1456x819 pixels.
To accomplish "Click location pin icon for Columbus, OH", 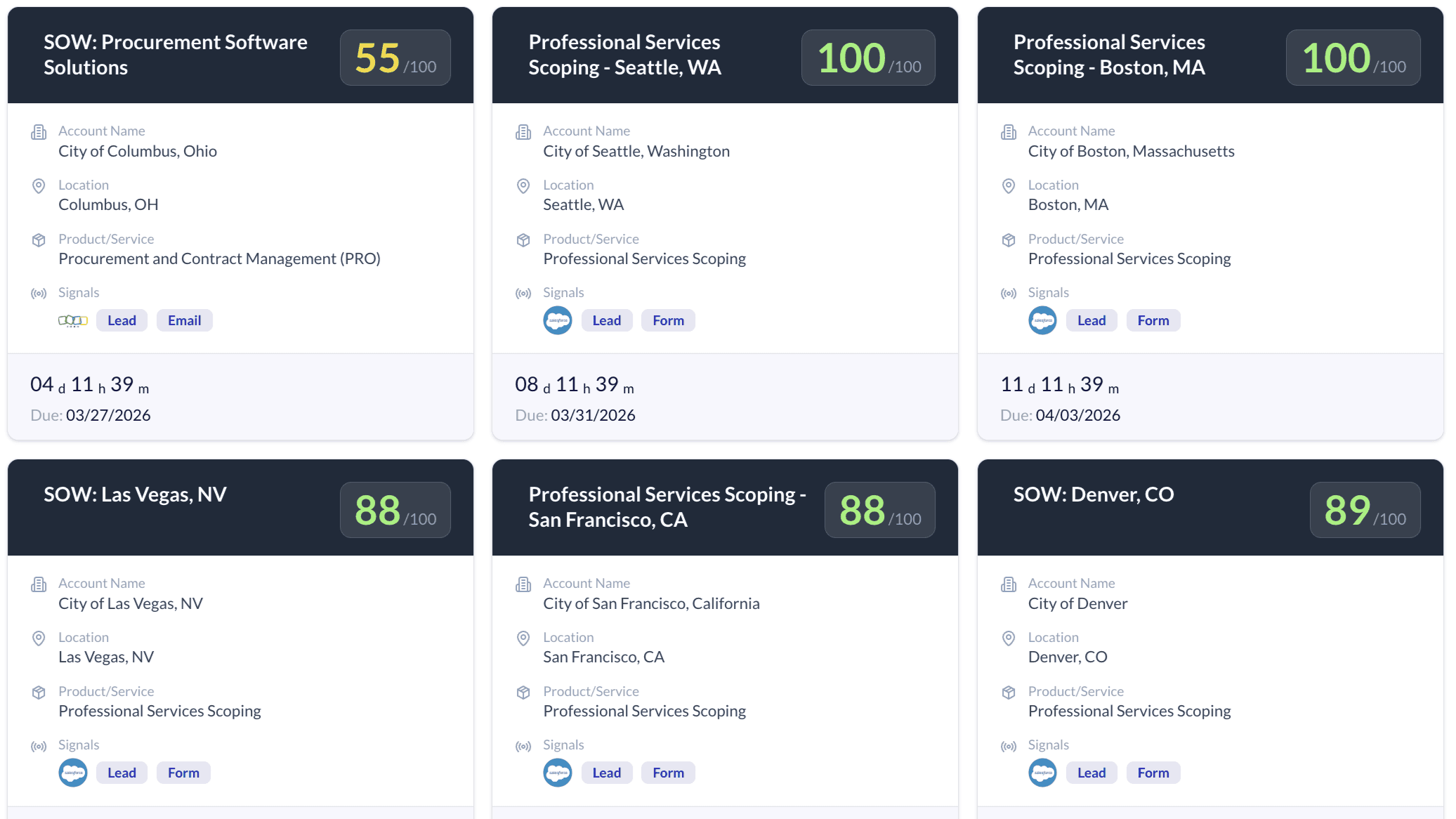I will [x=39, y=186].
